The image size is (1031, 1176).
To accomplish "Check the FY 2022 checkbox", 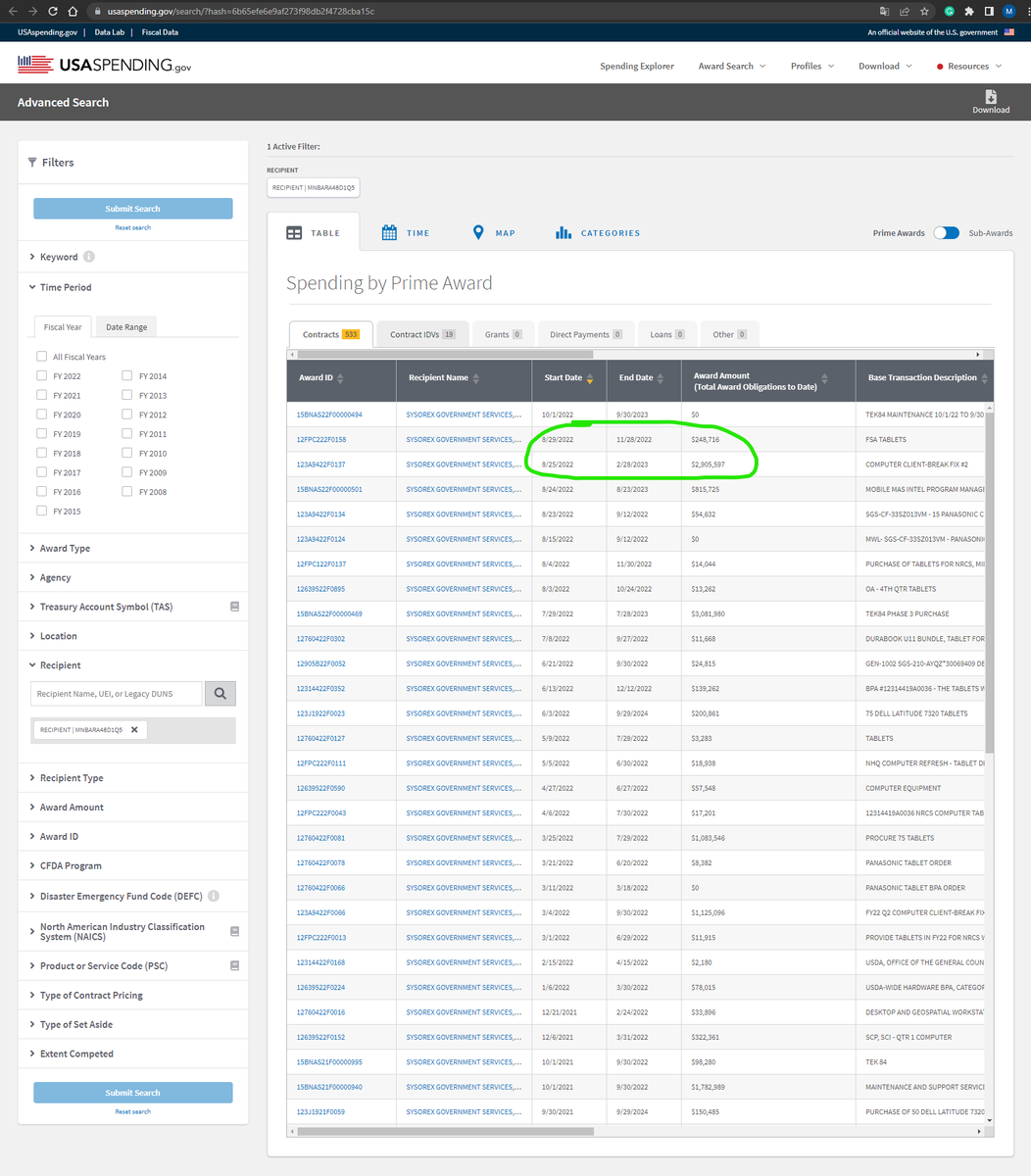I will coord(41,375).
